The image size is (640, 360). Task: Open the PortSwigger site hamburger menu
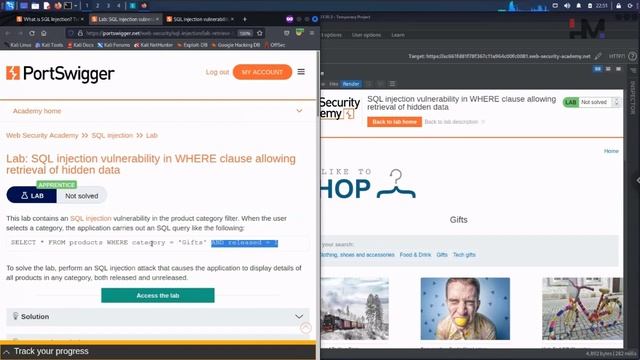(x=301, y=72)
